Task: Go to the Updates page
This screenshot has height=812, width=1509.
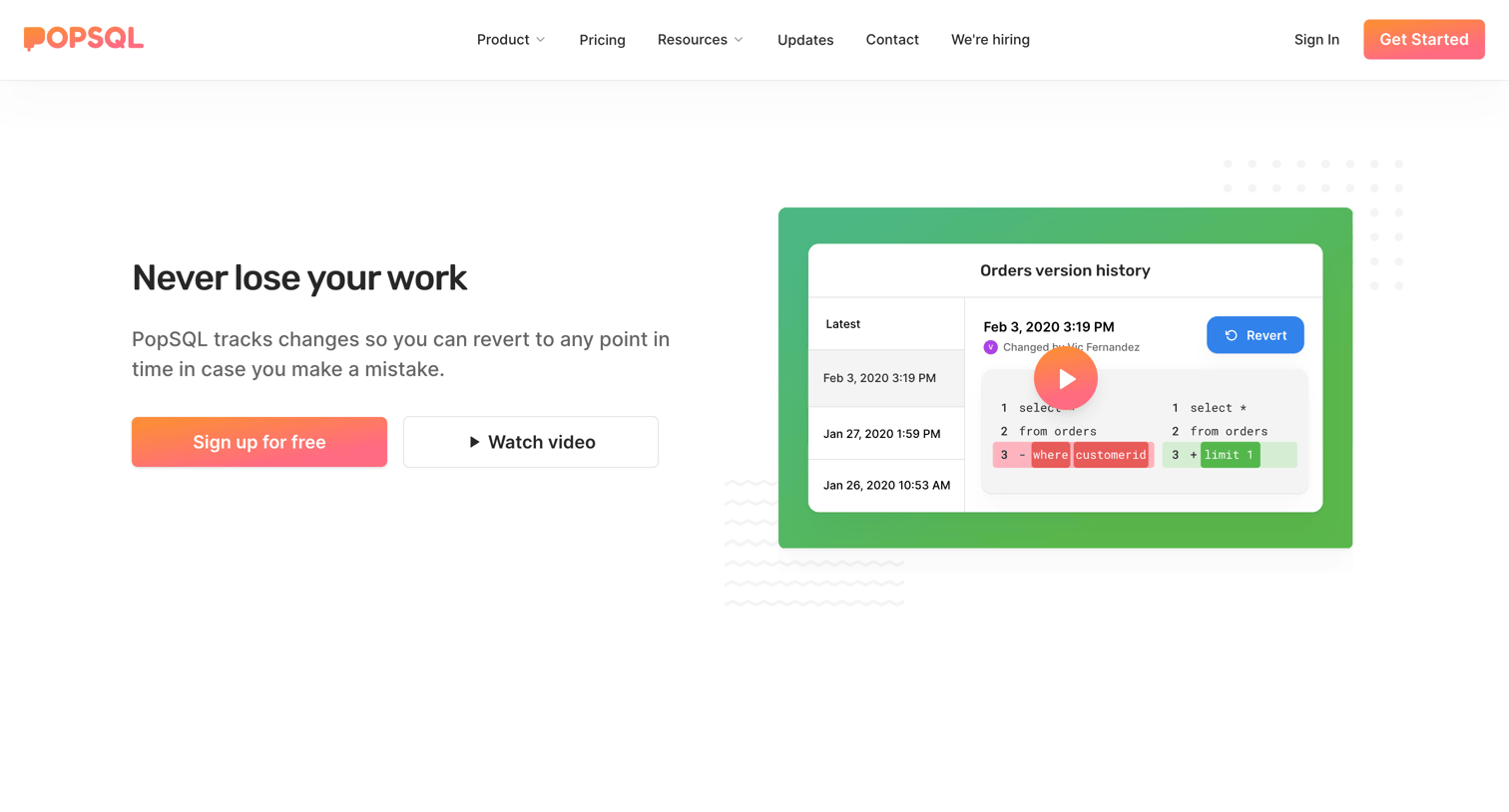Action: click(x=805, y=40)
